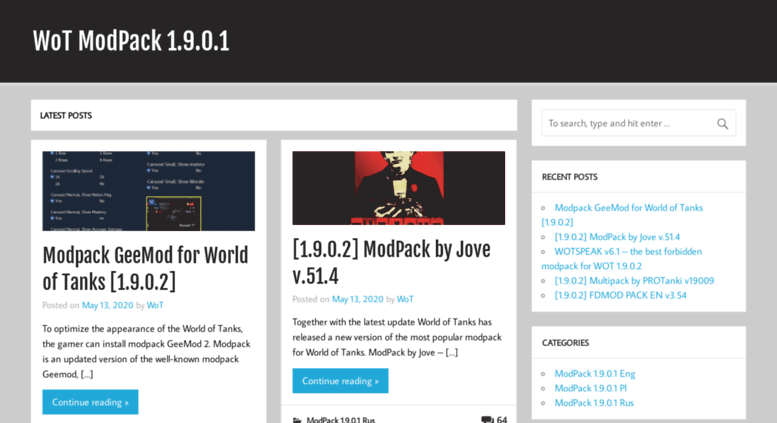Open [1.9.0.2] ModPack by Jove v.51.4 post title
This screenshot has width=777, height=423.
pyautogui.click(x=391, y=263)
